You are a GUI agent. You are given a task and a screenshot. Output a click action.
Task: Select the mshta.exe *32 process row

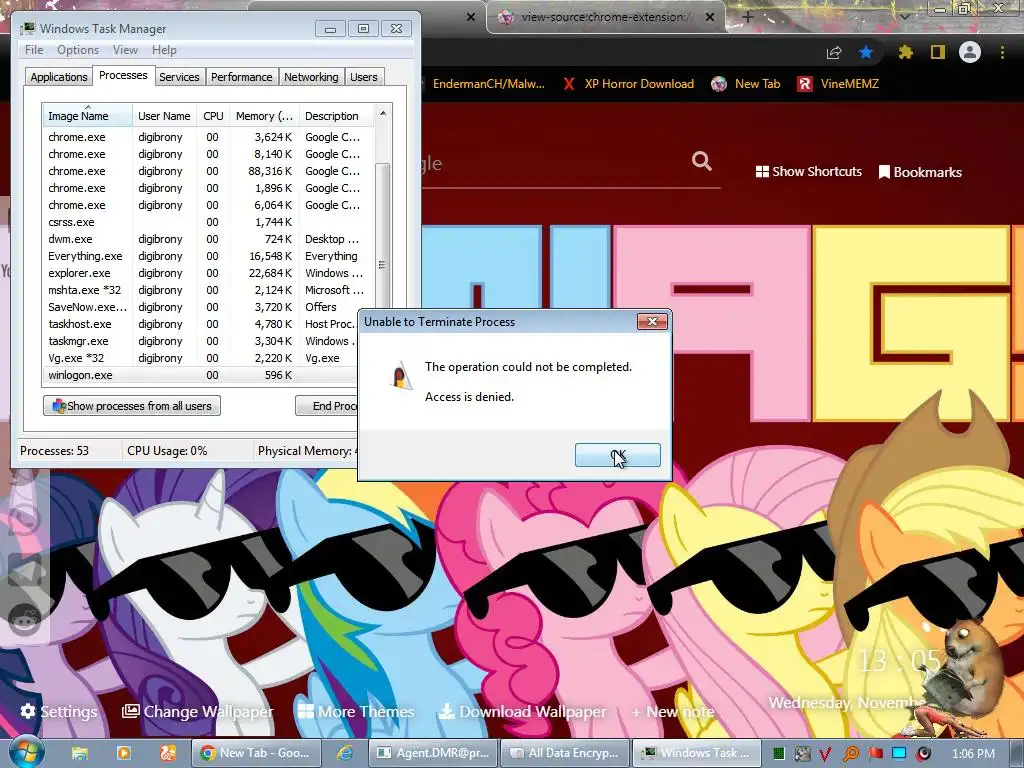(209, 290)
